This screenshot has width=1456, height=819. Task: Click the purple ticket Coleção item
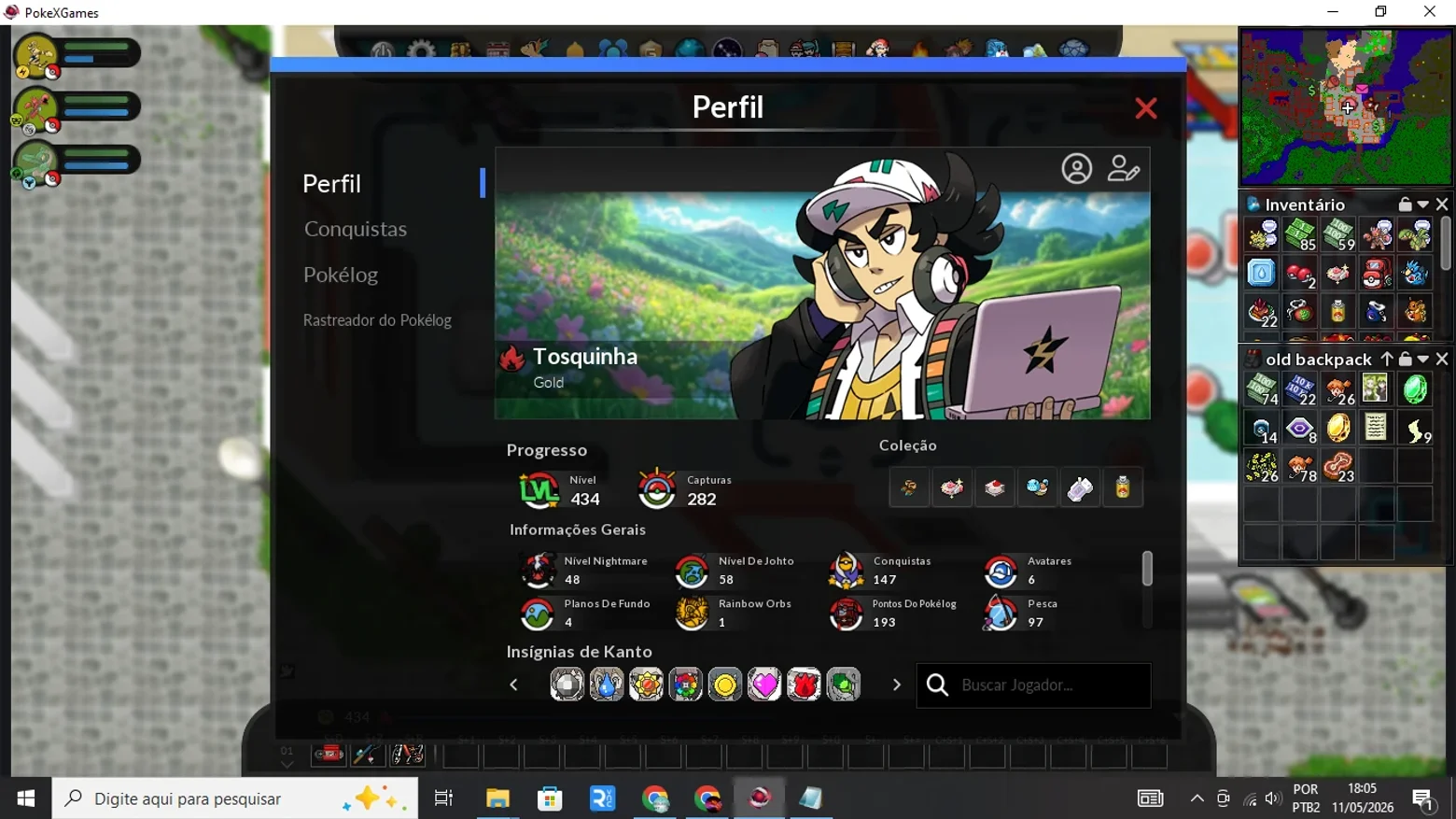pyautogui.click(x=1081, y=487)
